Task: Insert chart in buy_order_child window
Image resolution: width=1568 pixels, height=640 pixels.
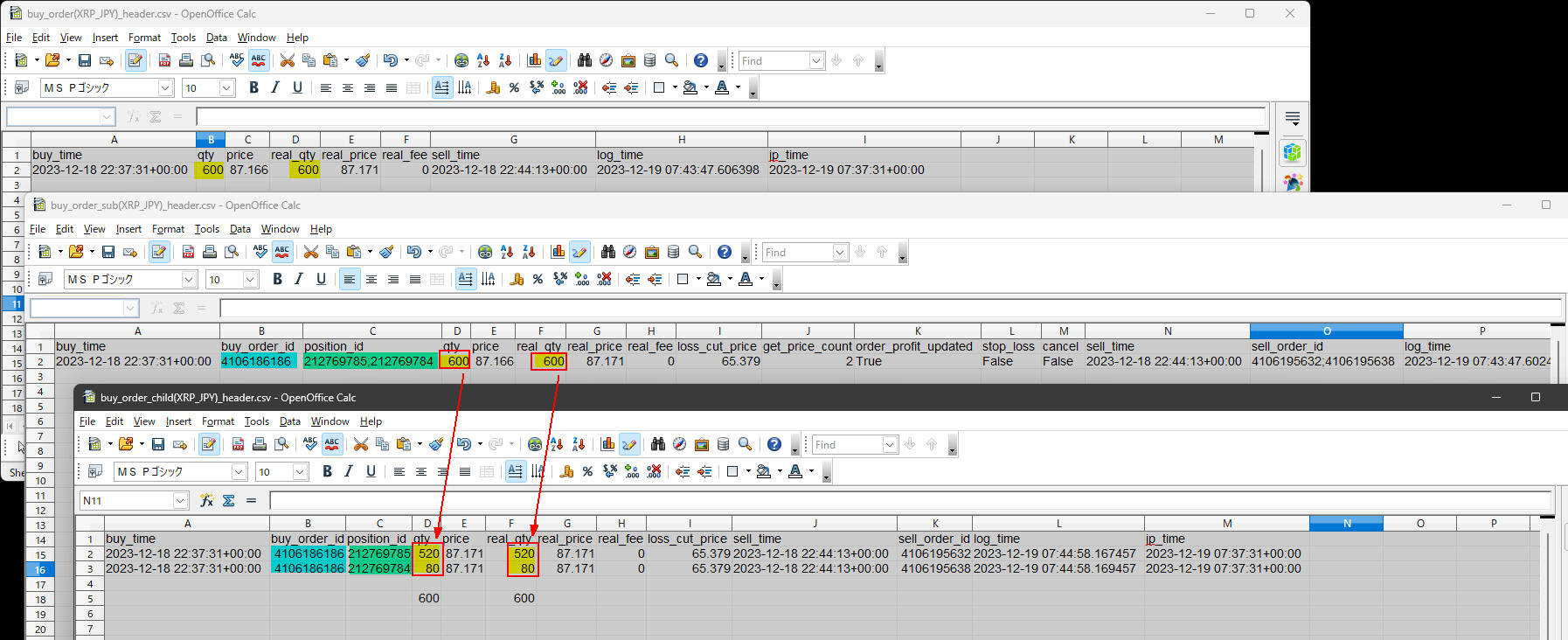Action: (x=607, y=444)
